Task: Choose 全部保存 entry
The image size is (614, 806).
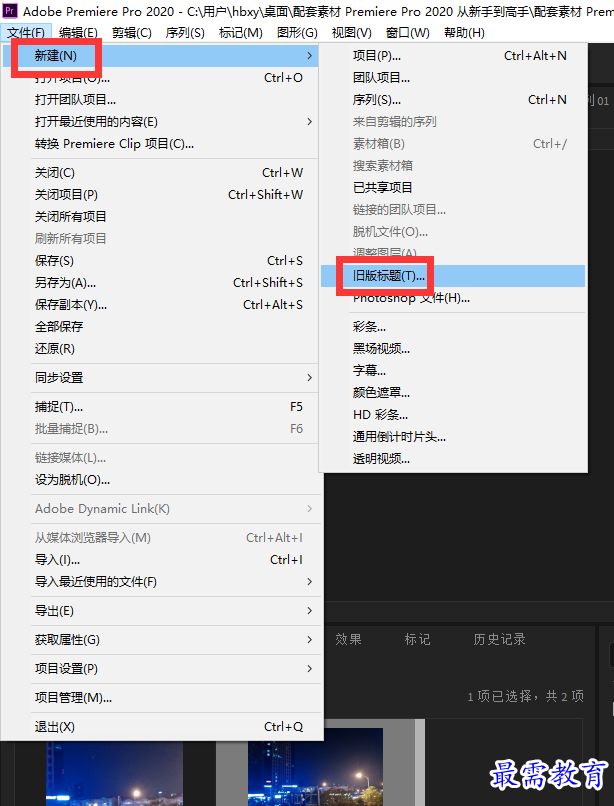Action: point(160,327)
